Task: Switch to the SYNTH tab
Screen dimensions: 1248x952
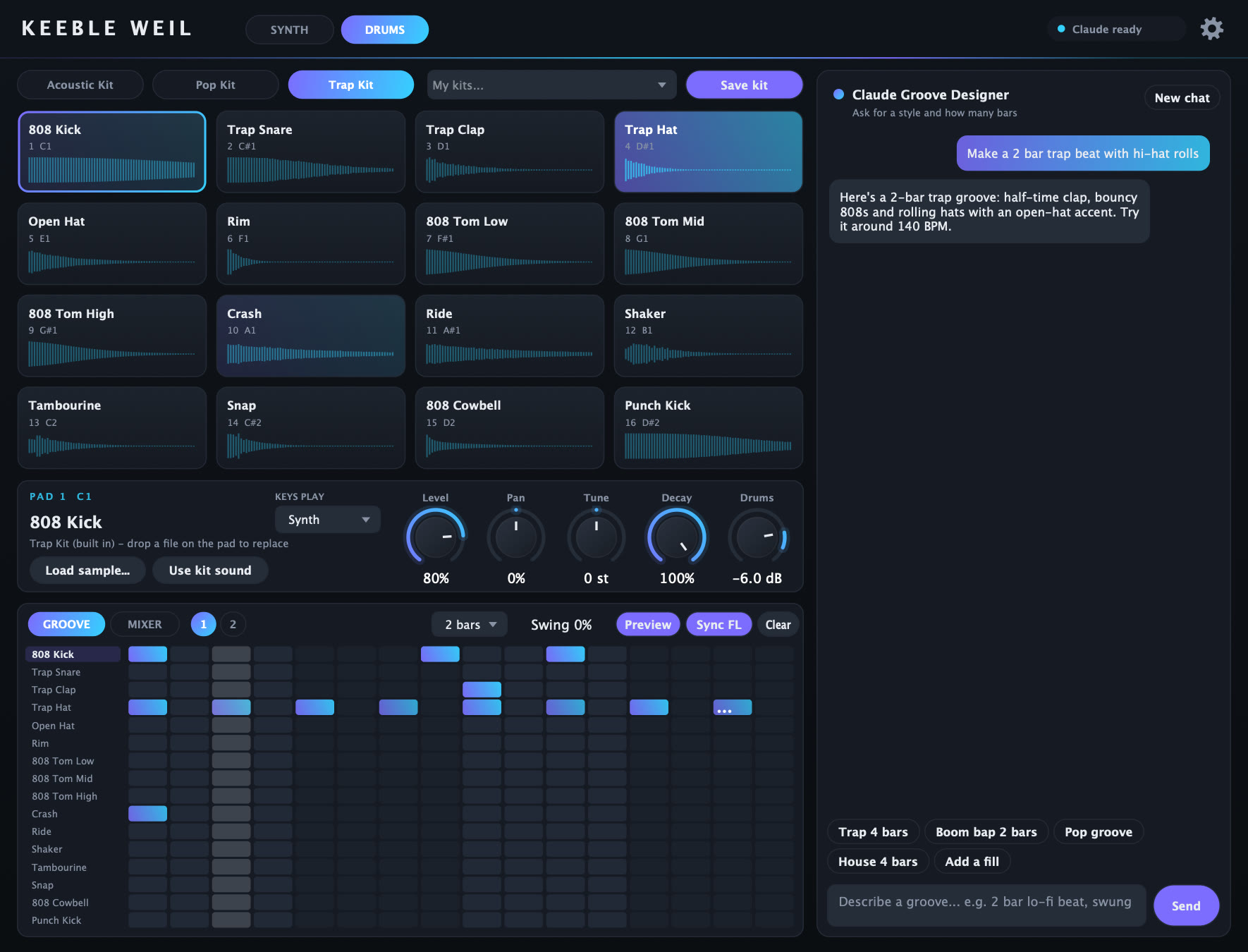Action: point(289,30)
